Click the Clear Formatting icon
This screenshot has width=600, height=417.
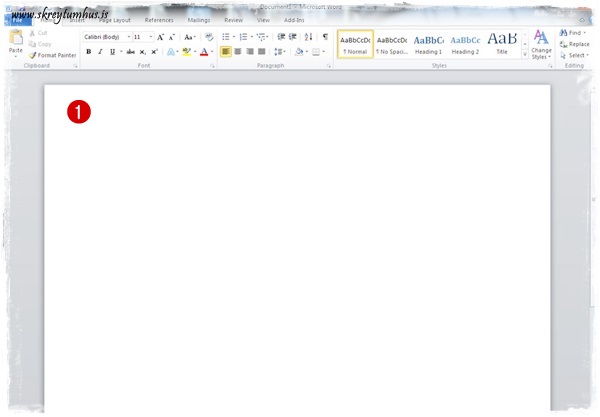click(x=209, y=37)
